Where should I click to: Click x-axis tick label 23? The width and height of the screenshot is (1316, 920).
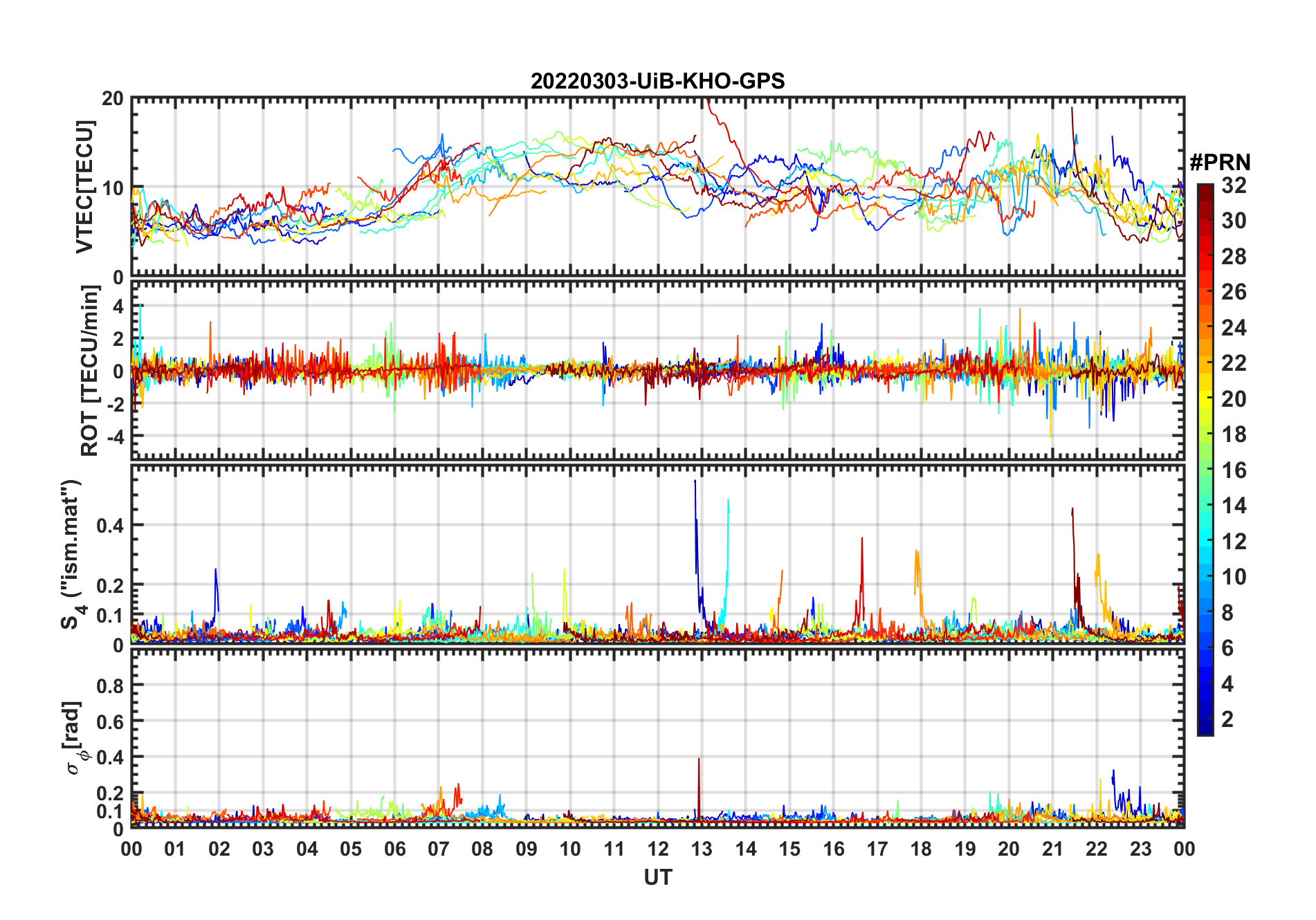click(x=1141, y=849)
